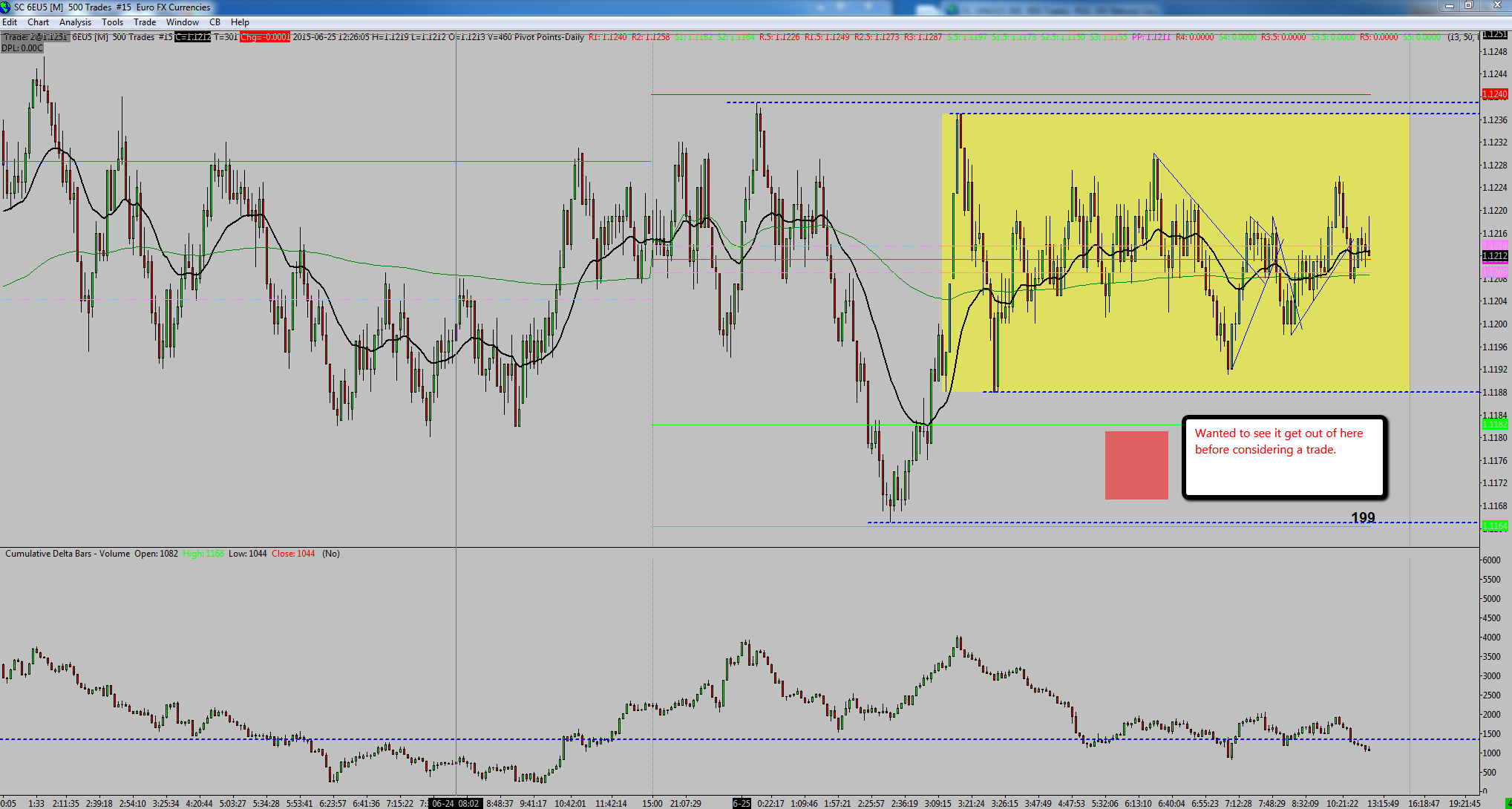Click the 'DPL: 0.00C' daily profit label

coord(22,48)
